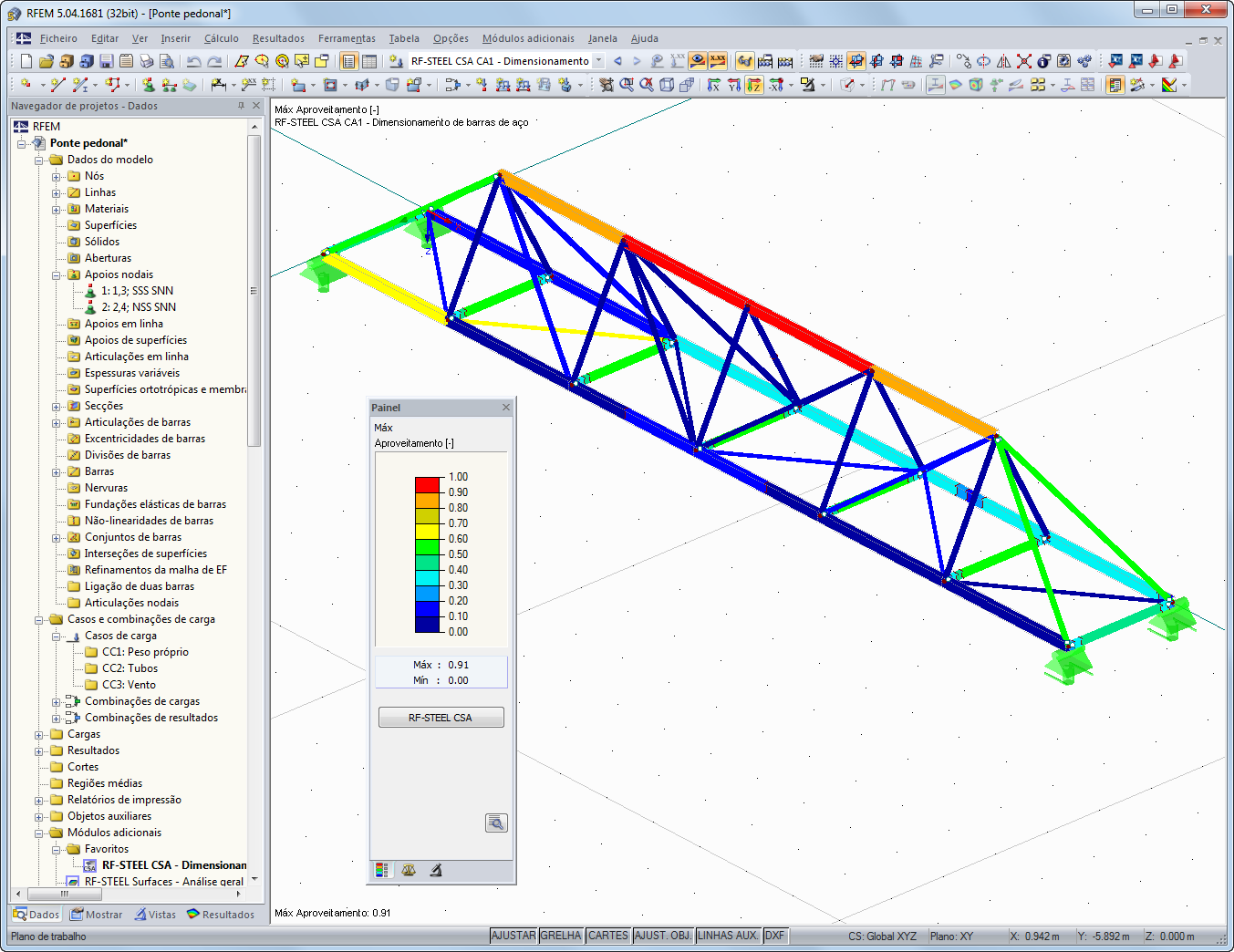Switch to the Vistas navigator tab

(155, 915)
